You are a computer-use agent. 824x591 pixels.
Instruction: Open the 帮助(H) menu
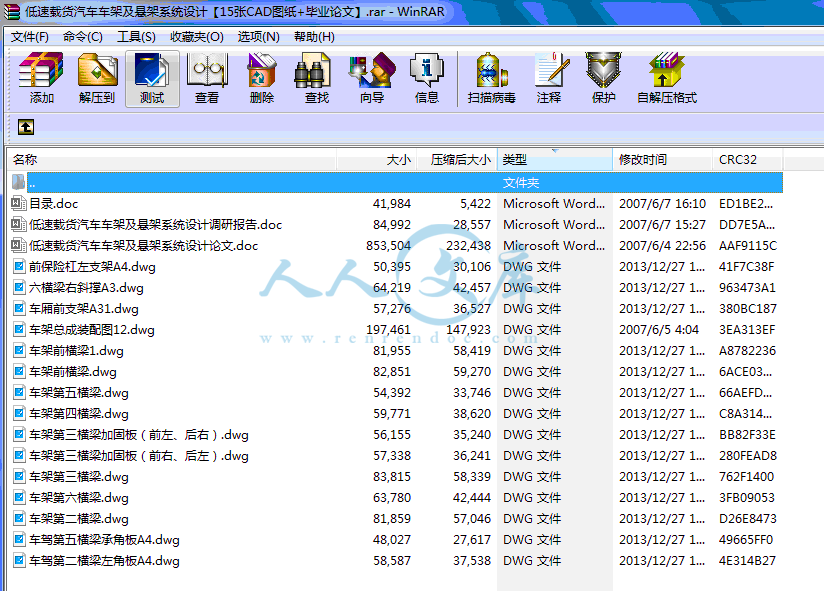click(314, 37)
